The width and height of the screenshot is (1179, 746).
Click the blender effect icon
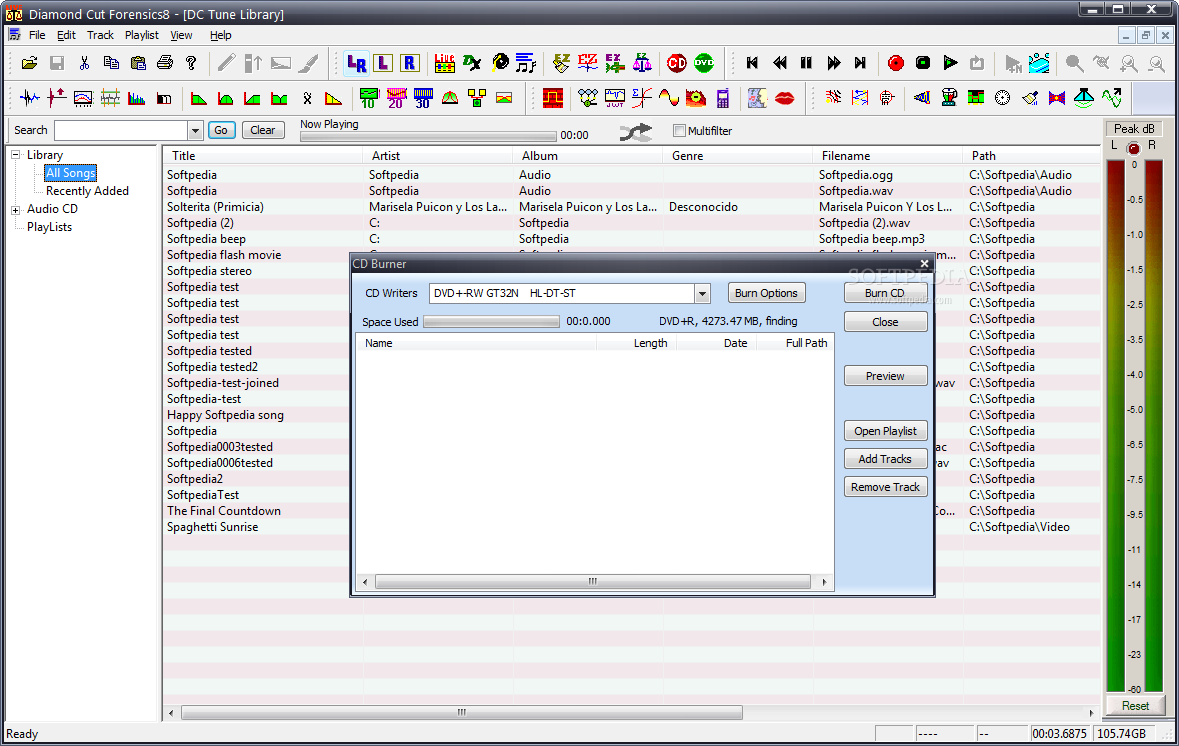pos(948,98)
